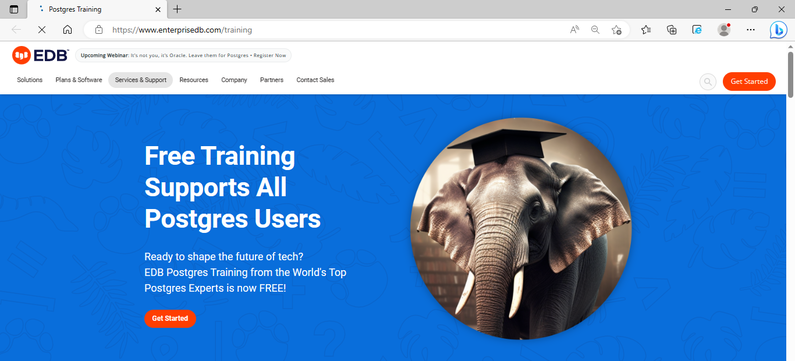Click the graduate elephant image

coord(521,229)
